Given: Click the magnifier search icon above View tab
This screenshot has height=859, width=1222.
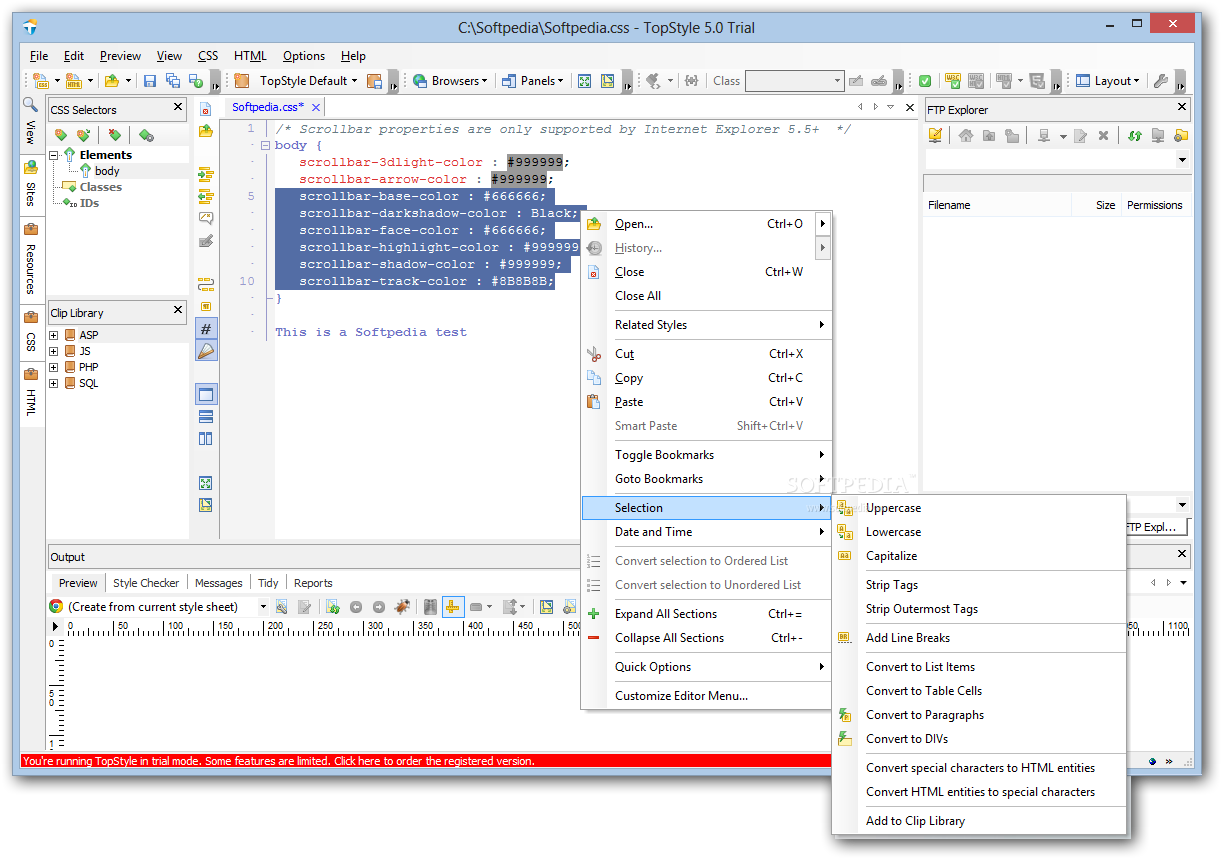Looking at the screenshot, I should point(30,103).
